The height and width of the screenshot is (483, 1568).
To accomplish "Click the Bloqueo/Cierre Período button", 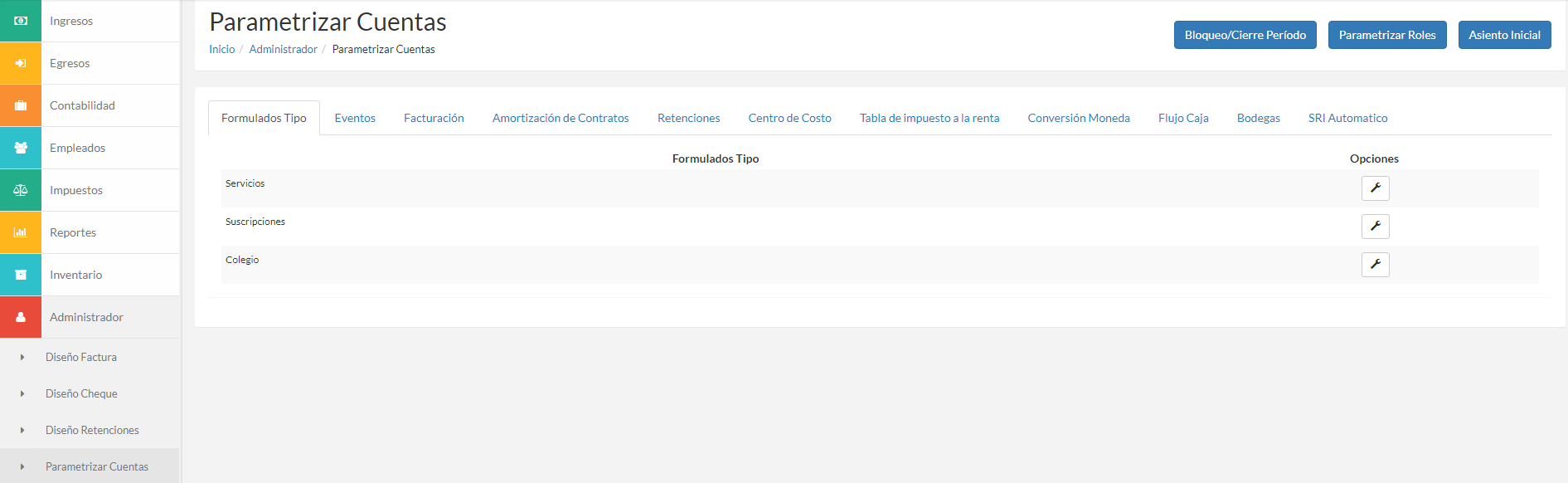I will [1245, 35].
